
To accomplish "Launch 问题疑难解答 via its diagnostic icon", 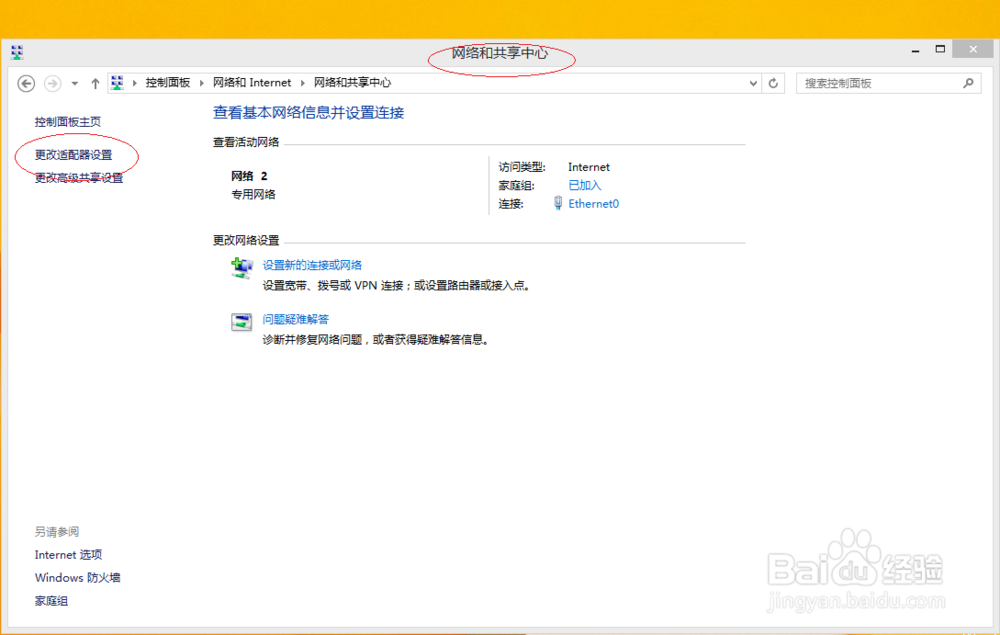I will pyautogui.click(x=241, y=322).
